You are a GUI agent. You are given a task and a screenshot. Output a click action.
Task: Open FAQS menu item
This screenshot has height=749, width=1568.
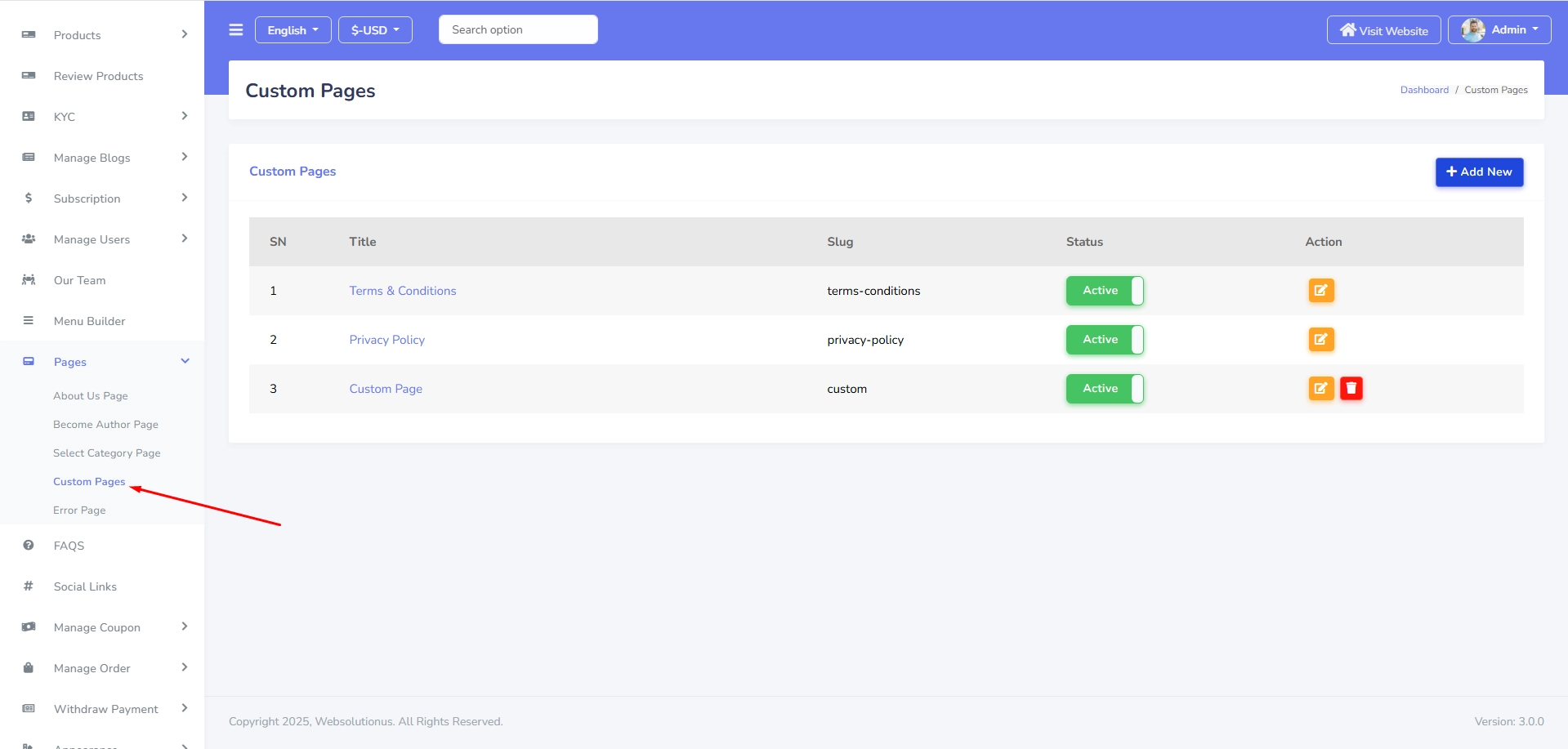coord(69,546)
